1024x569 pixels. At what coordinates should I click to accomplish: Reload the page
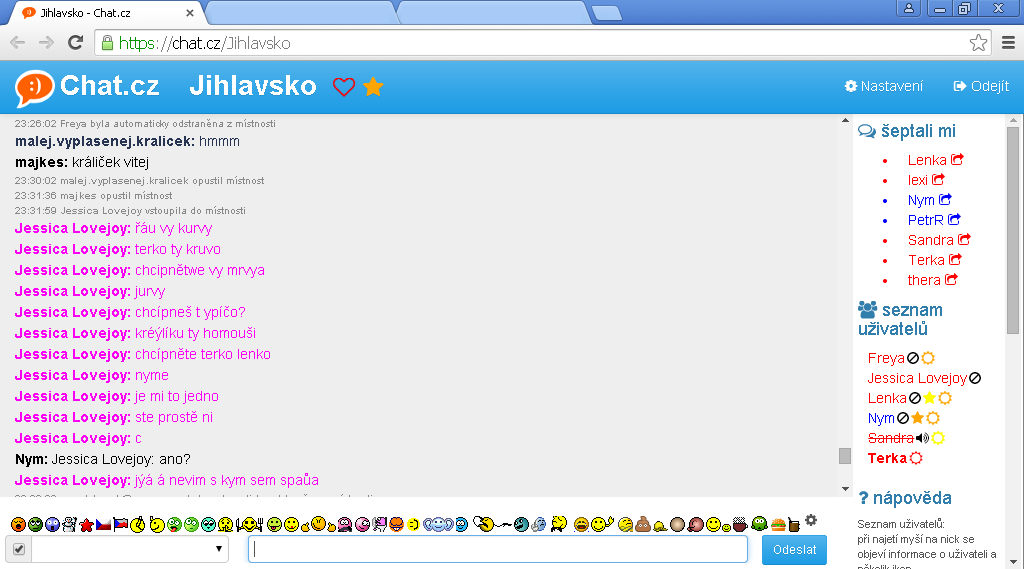76,43
